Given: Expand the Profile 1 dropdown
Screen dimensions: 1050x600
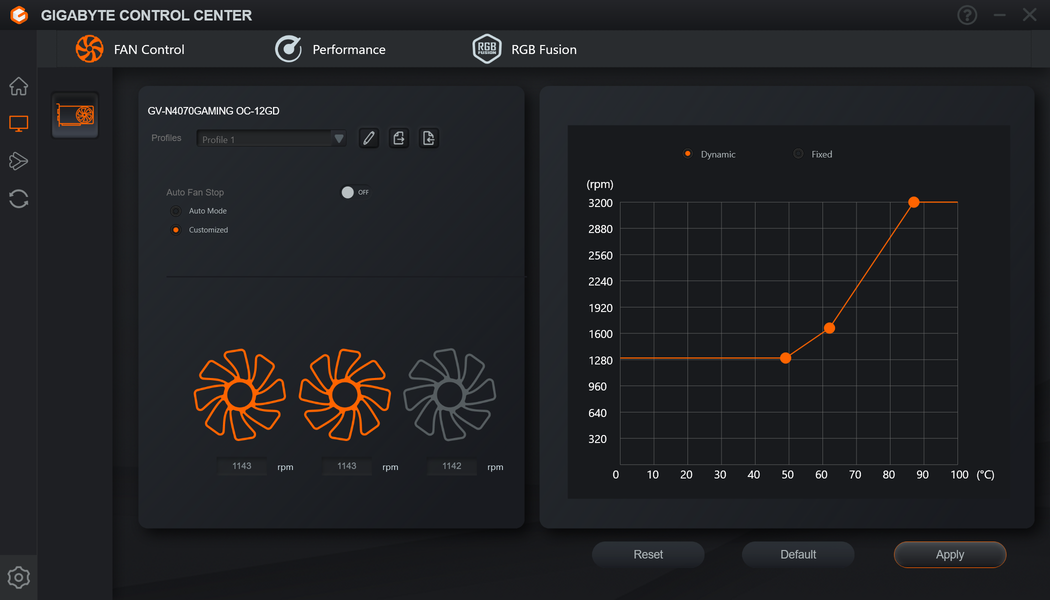Looking at the screenshot, I should point(271,139).
